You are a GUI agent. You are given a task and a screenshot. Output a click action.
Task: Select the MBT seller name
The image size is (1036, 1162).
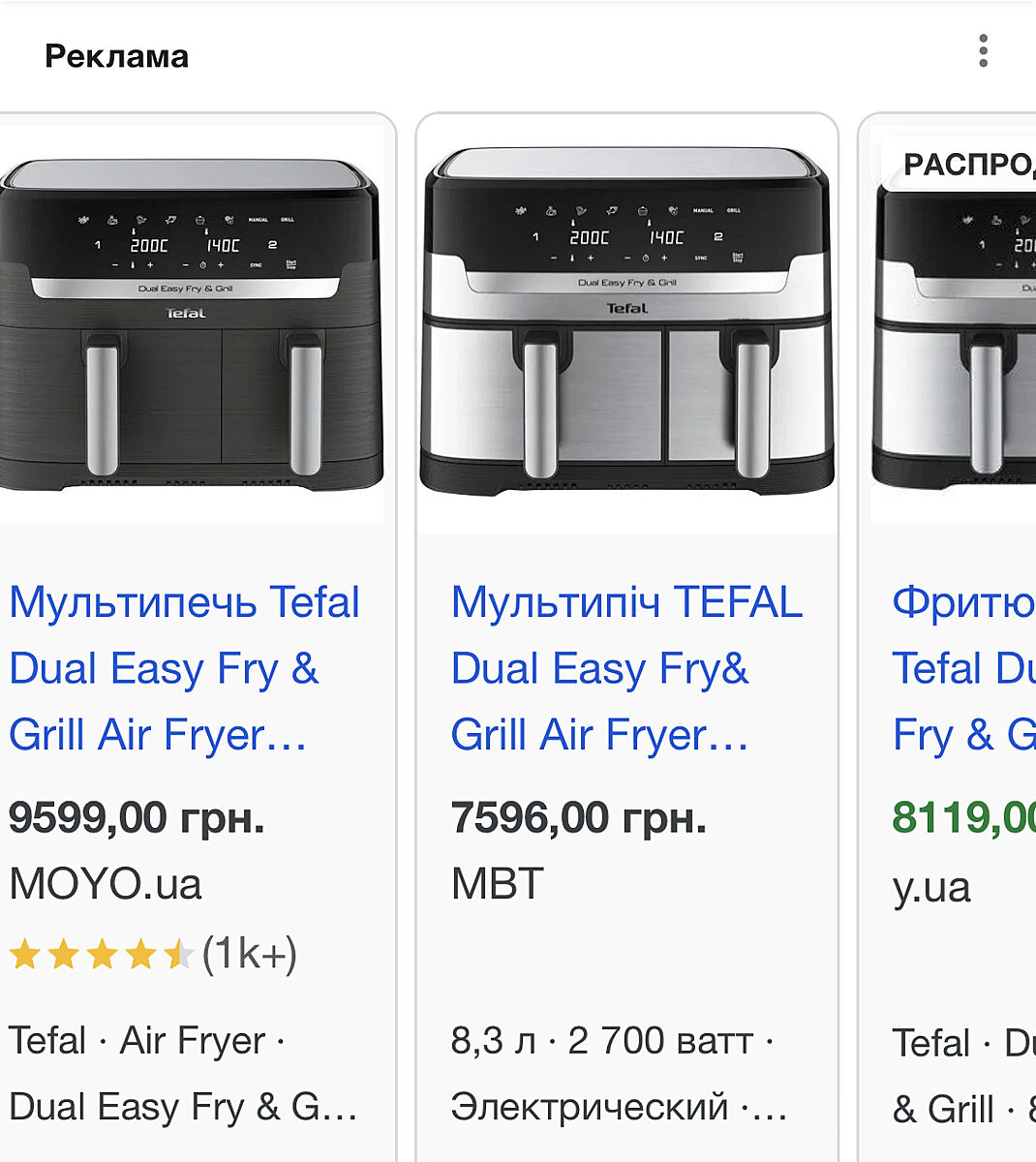tap(498, 884)
